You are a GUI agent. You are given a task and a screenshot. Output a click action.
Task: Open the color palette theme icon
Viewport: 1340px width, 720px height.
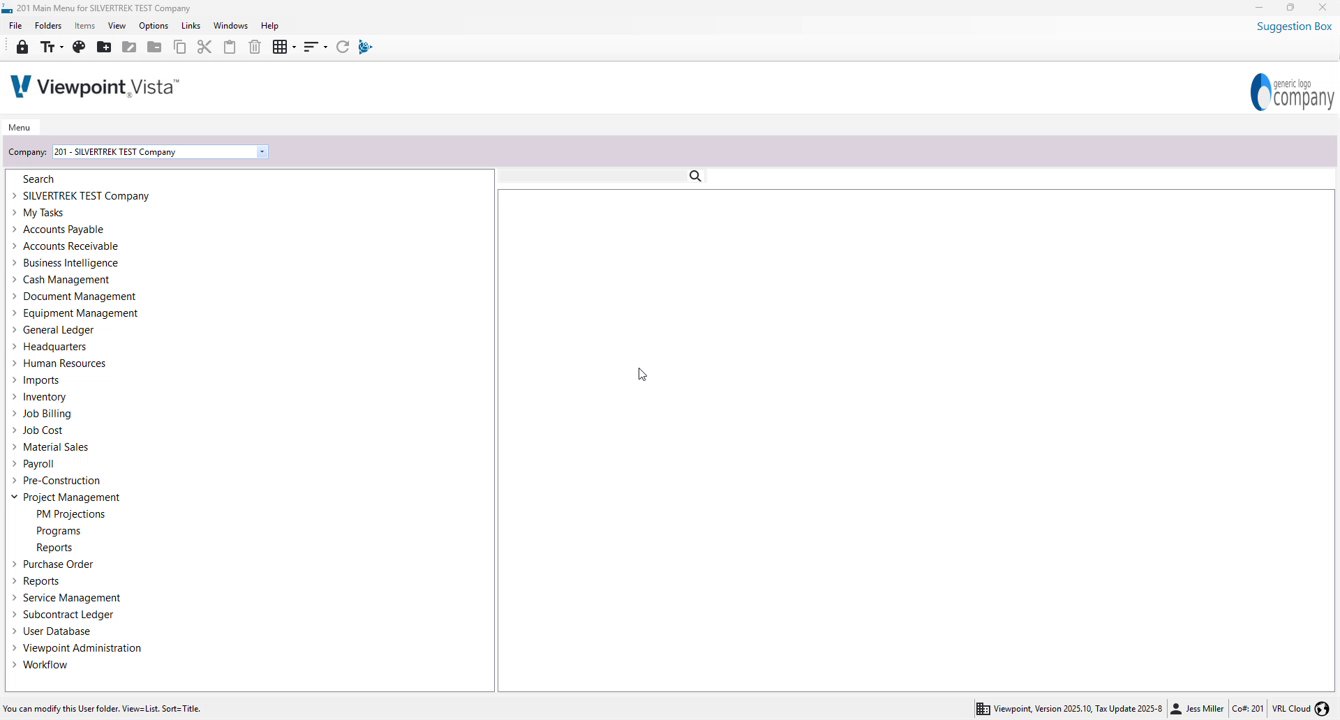tap(79, 47)
